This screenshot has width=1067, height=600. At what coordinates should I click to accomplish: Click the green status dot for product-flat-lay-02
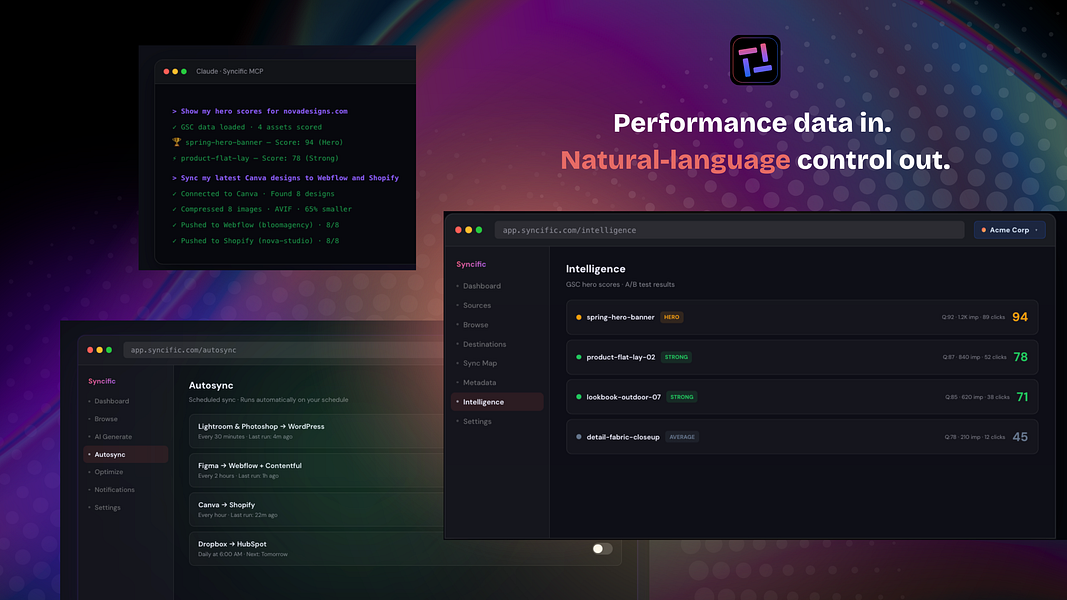[579, 357]
